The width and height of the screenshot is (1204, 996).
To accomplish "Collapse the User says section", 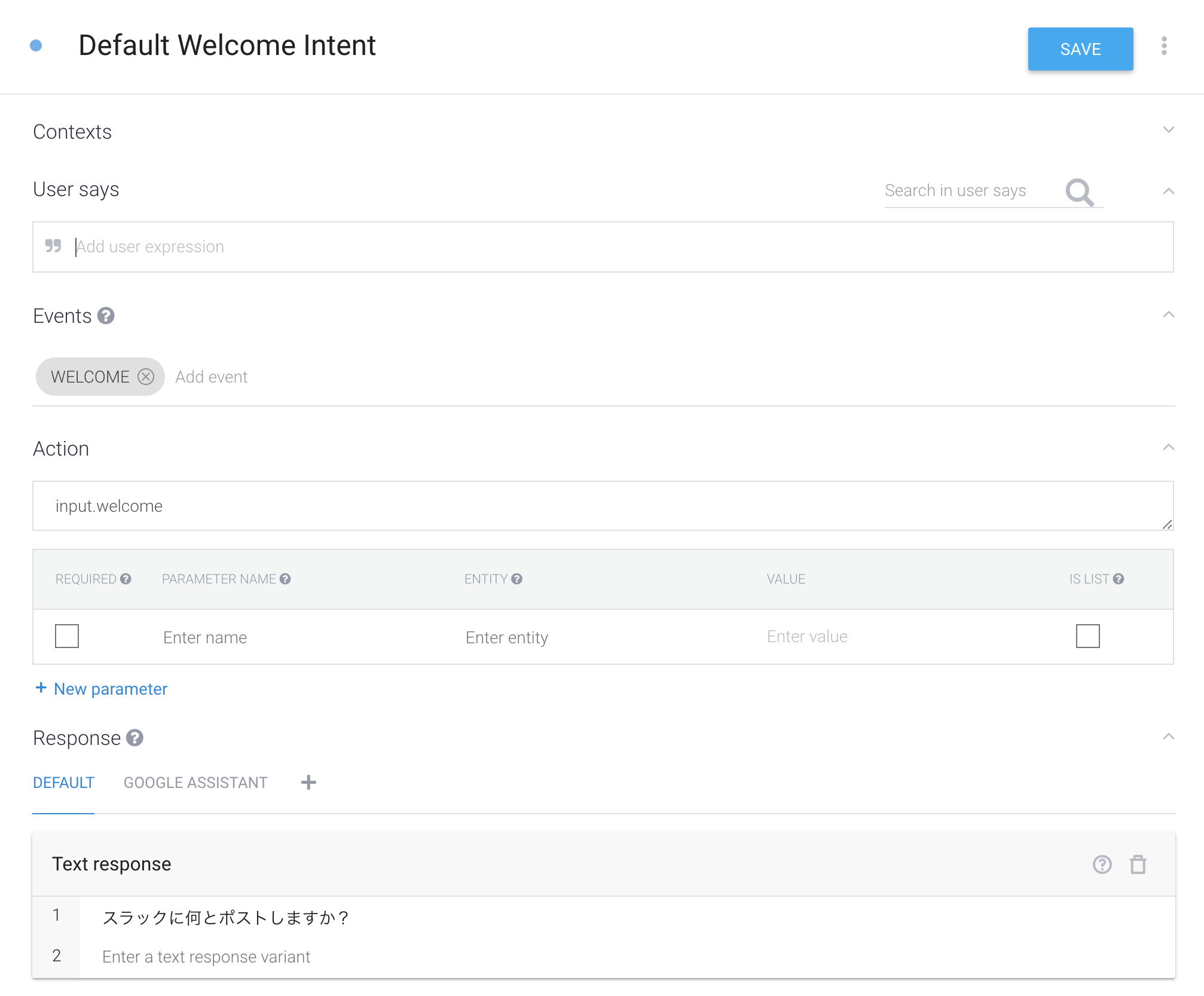I will pyautogui.click(x=1168, y=191).
